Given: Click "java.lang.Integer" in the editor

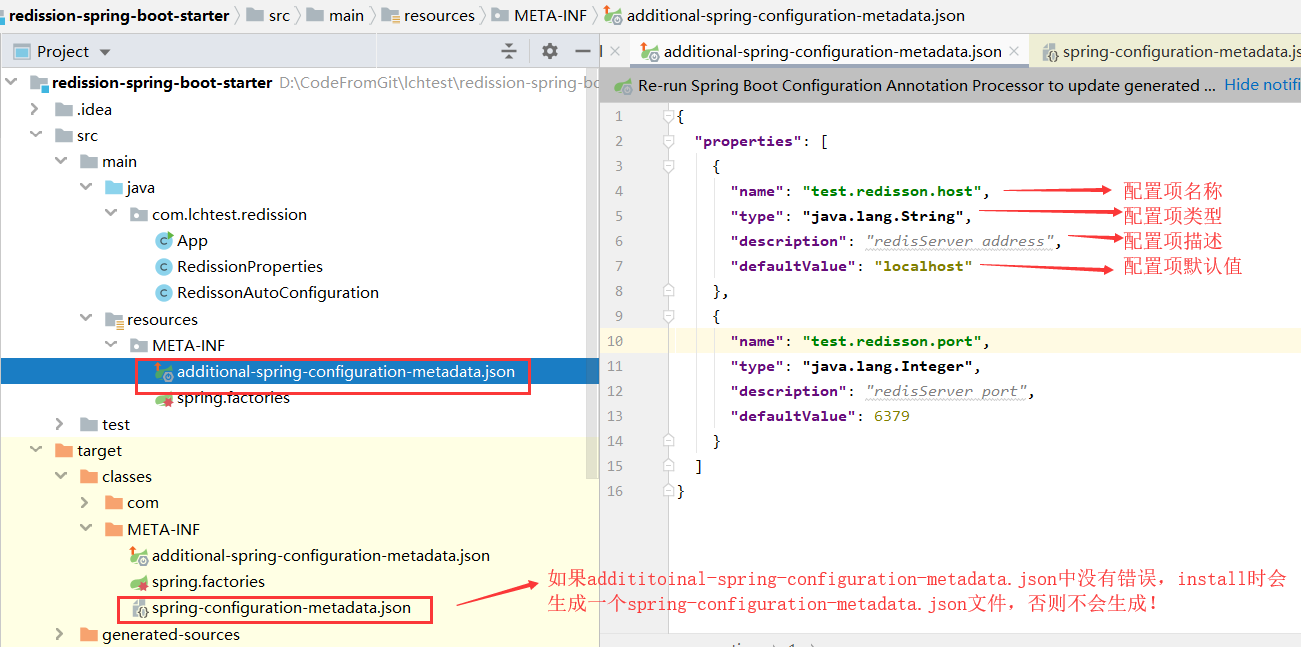Looking at the screenshot, I should click(x=887, y=366).
